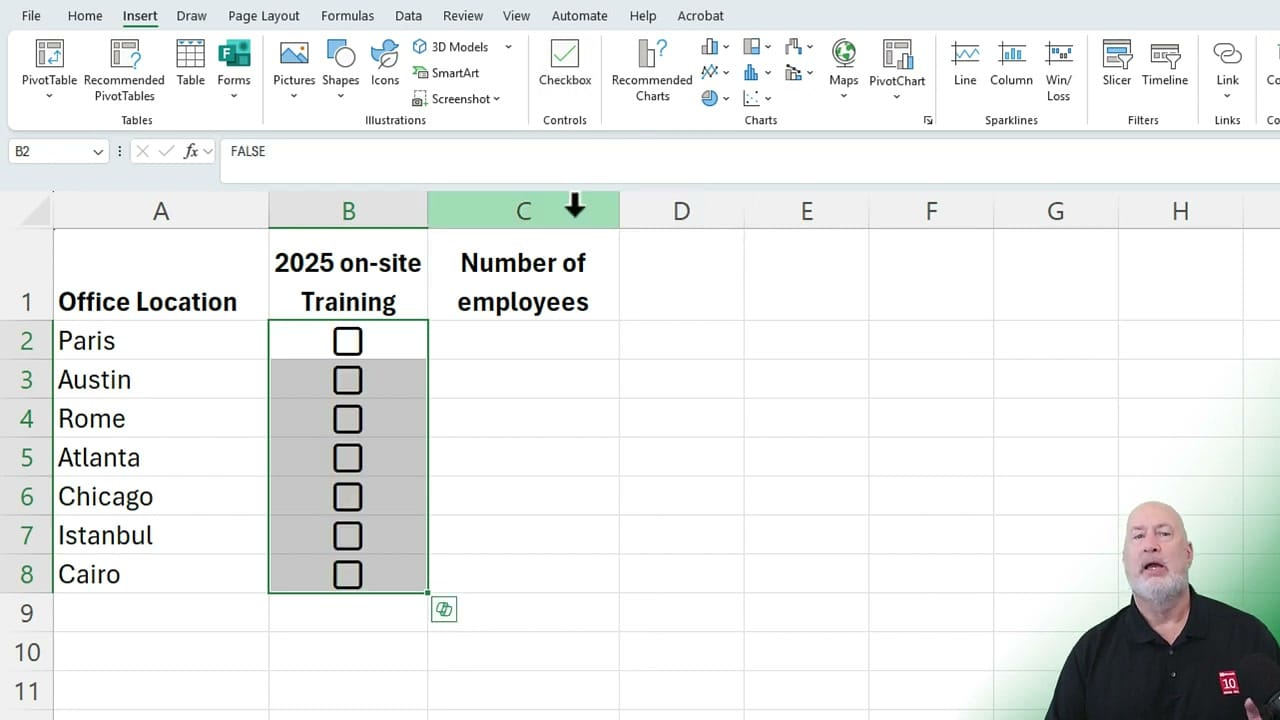
Task: Tick the Cairo on-site training checkbox
Action: point(347,574)
